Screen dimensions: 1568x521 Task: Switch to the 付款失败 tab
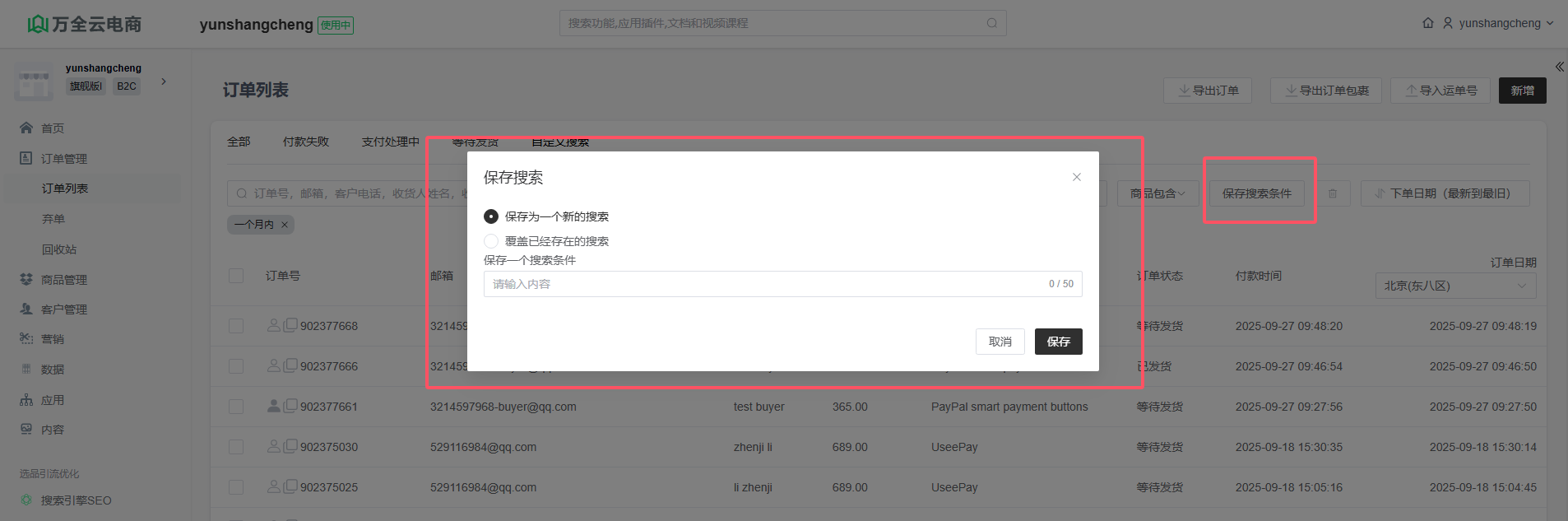[305, 142]
